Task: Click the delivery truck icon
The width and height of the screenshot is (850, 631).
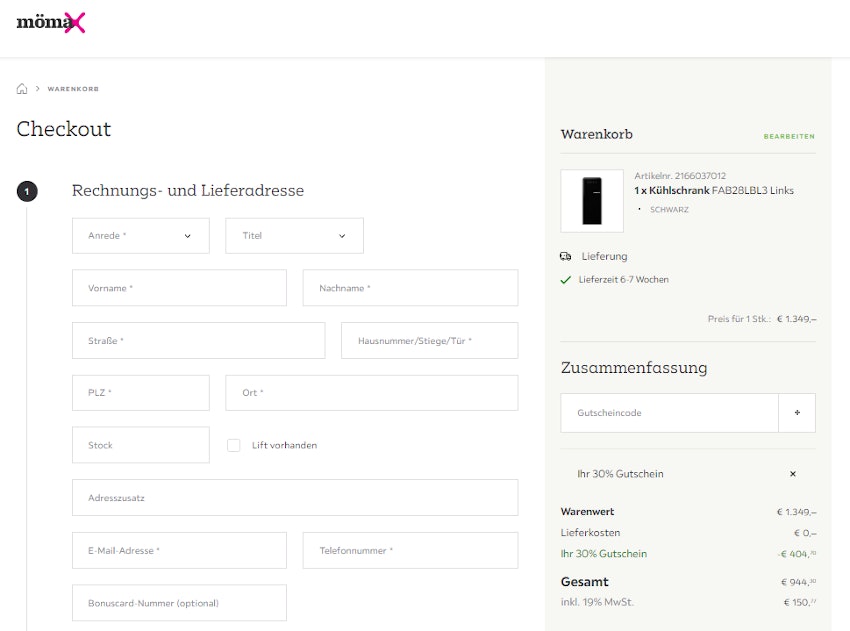Action: coord(566,256)
